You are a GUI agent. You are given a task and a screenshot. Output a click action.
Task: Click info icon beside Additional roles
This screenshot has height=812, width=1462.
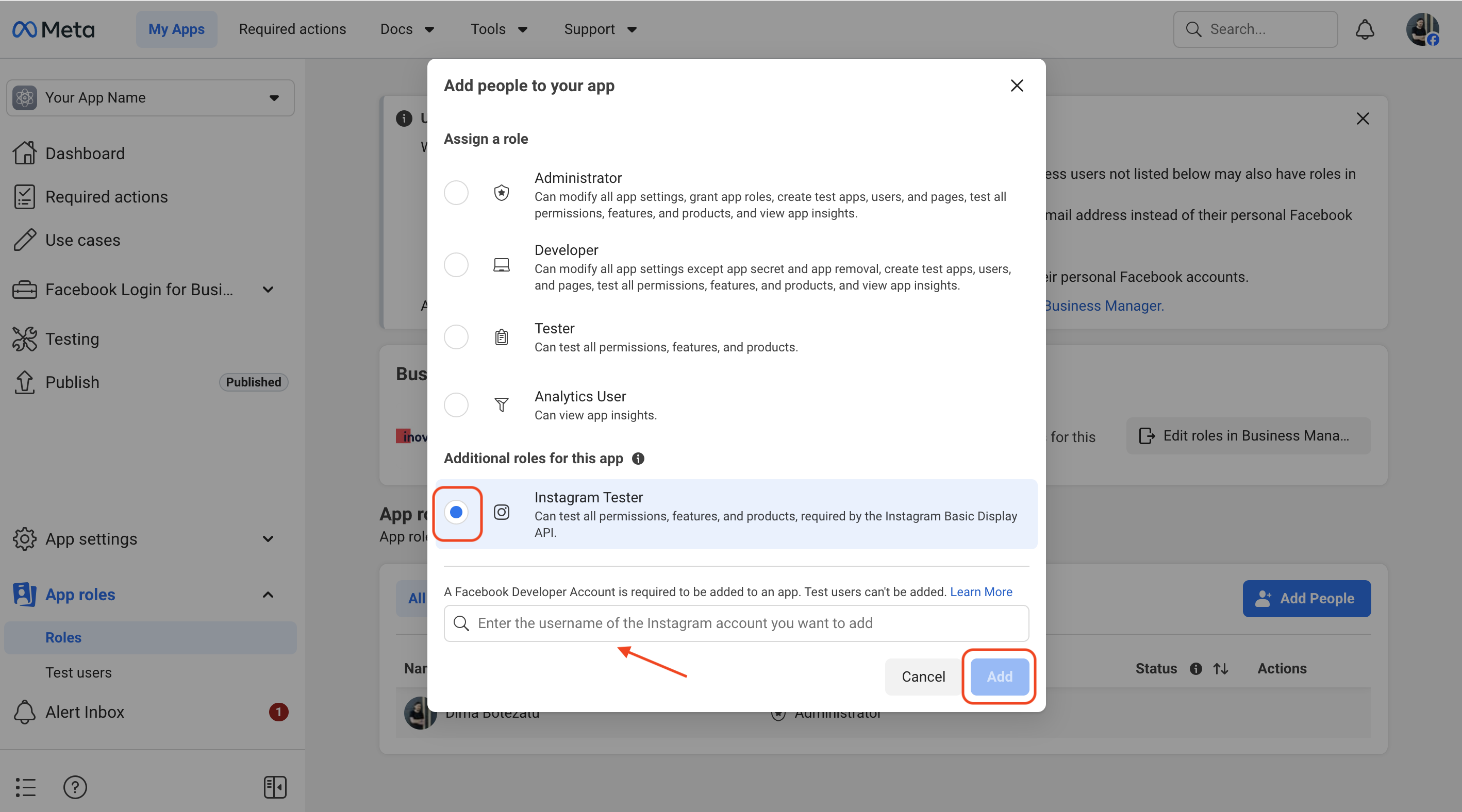pos(638,458)
